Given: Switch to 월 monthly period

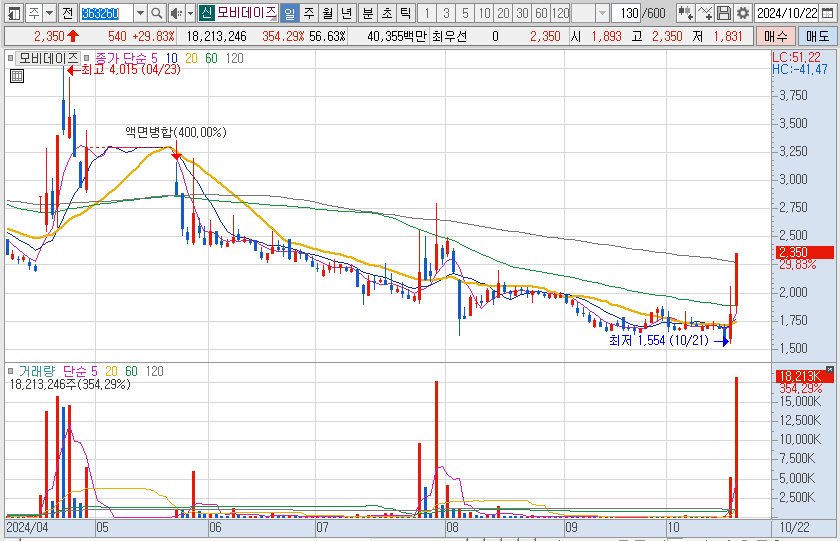Looking at the screenshot, I should pos(328,13).
